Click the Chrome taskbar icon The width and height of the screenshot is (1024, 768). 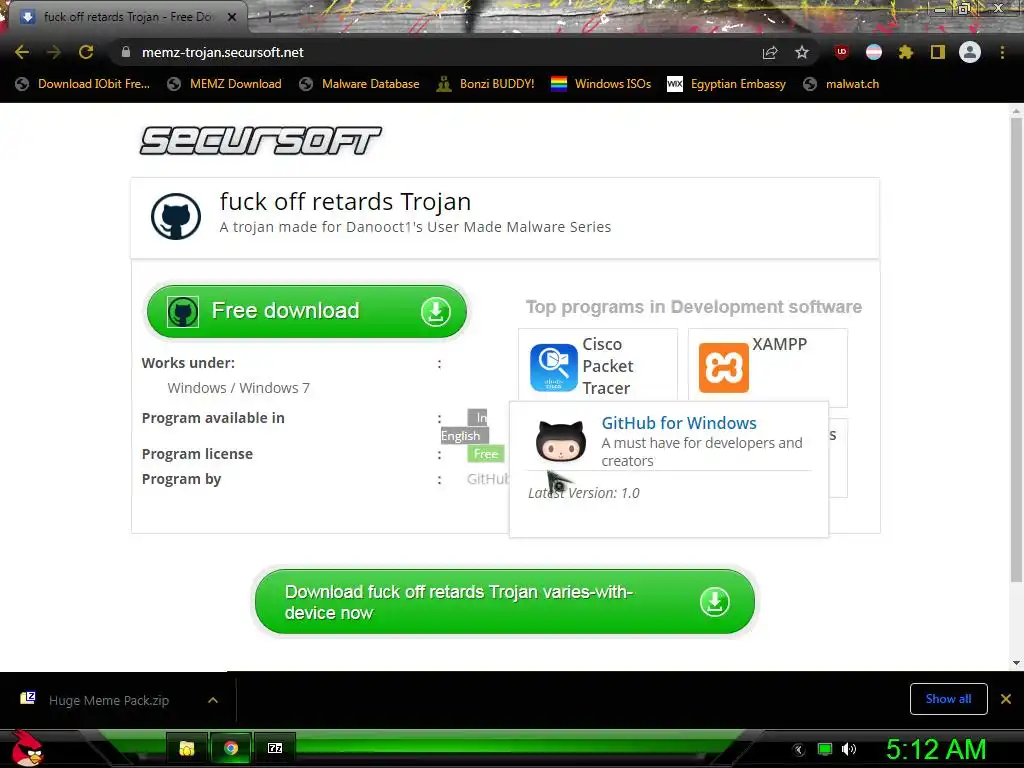tap(231, 748)
